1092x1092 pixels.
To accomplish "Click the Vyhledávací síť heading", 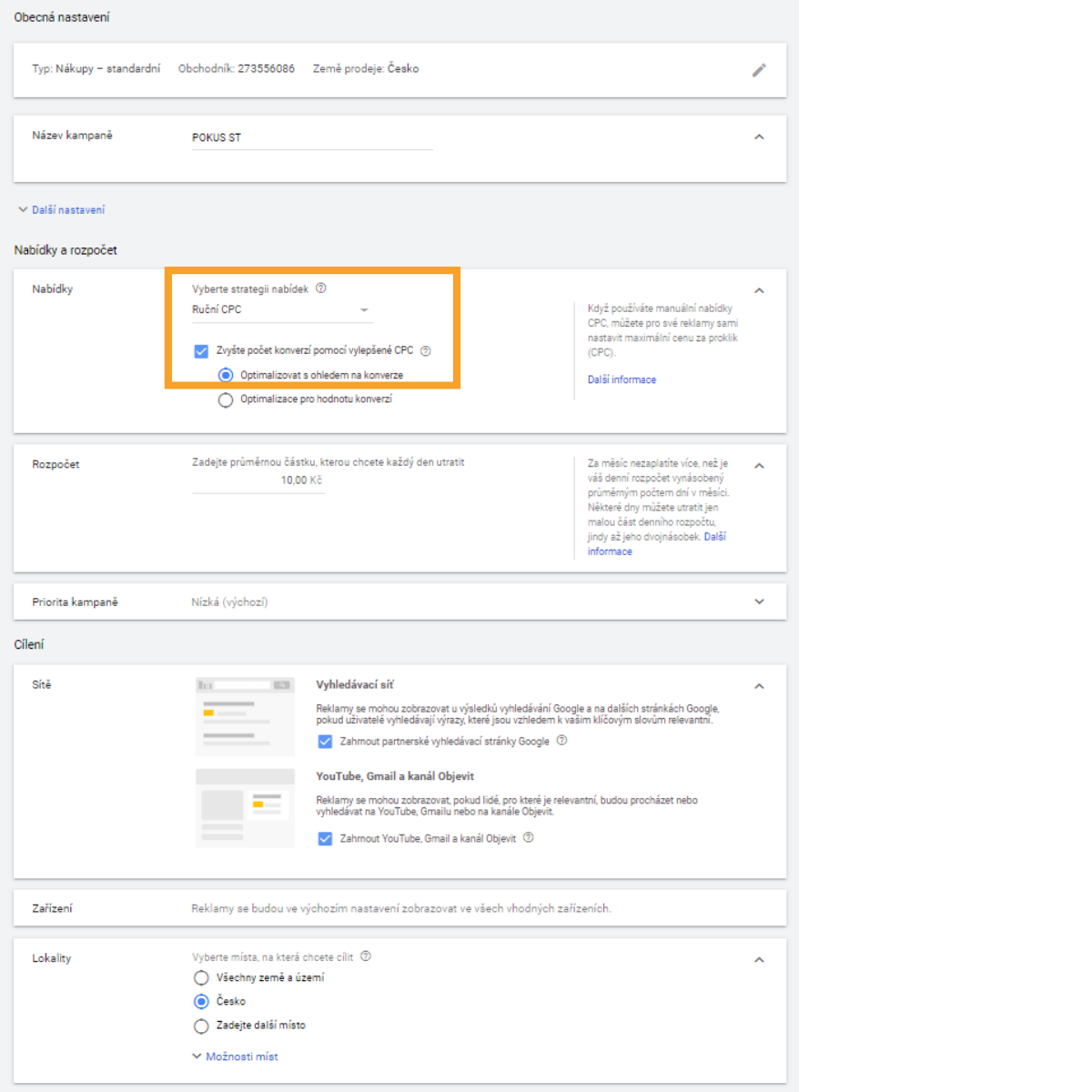I will click(355, 684).
